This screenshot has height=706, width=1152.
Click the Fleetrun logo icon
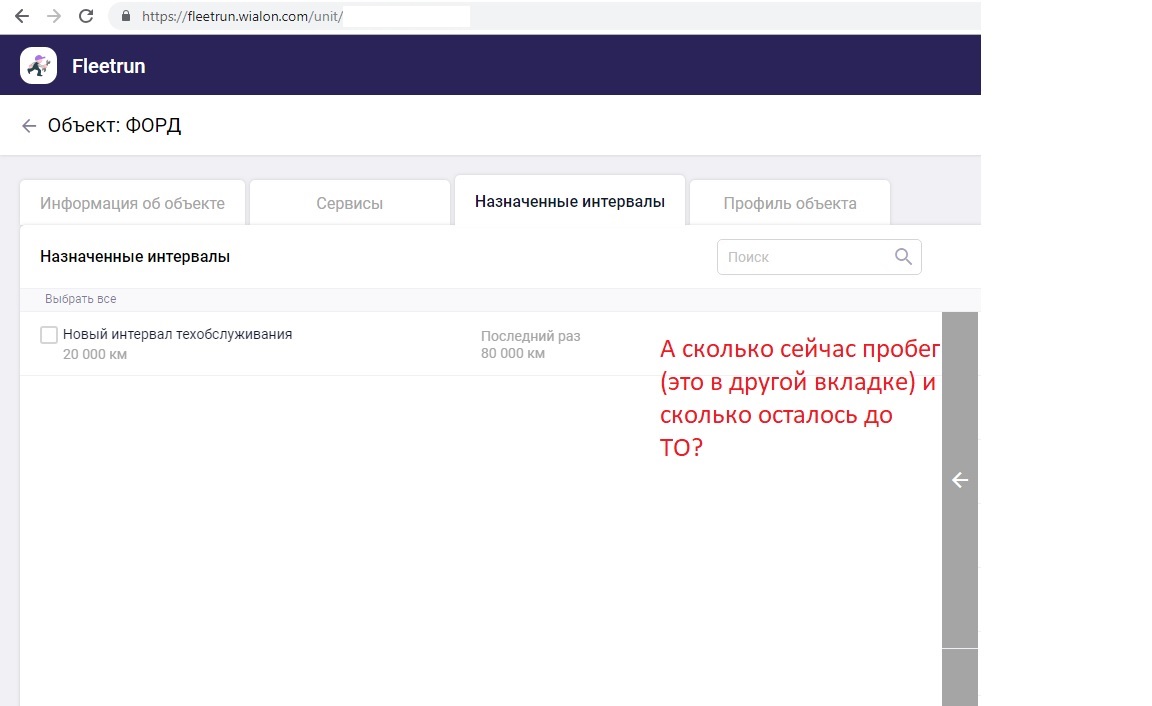(x=38, y=66)
